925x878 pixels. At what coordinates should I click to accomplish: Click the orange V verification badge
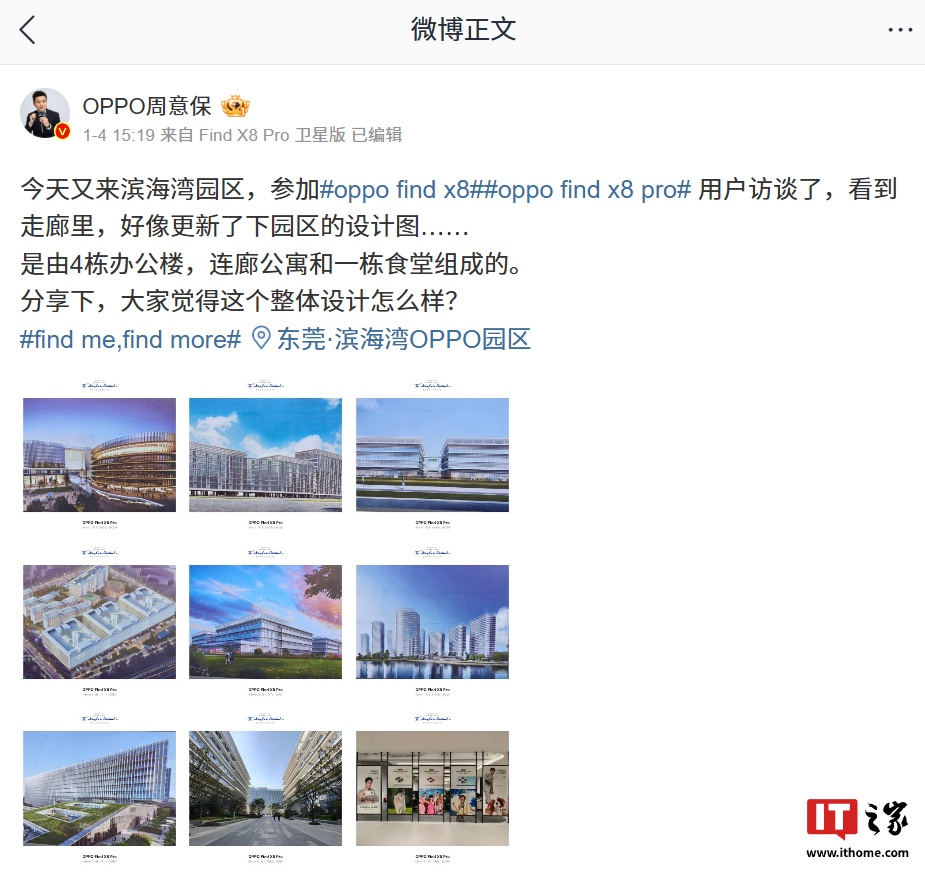[62, 132]
